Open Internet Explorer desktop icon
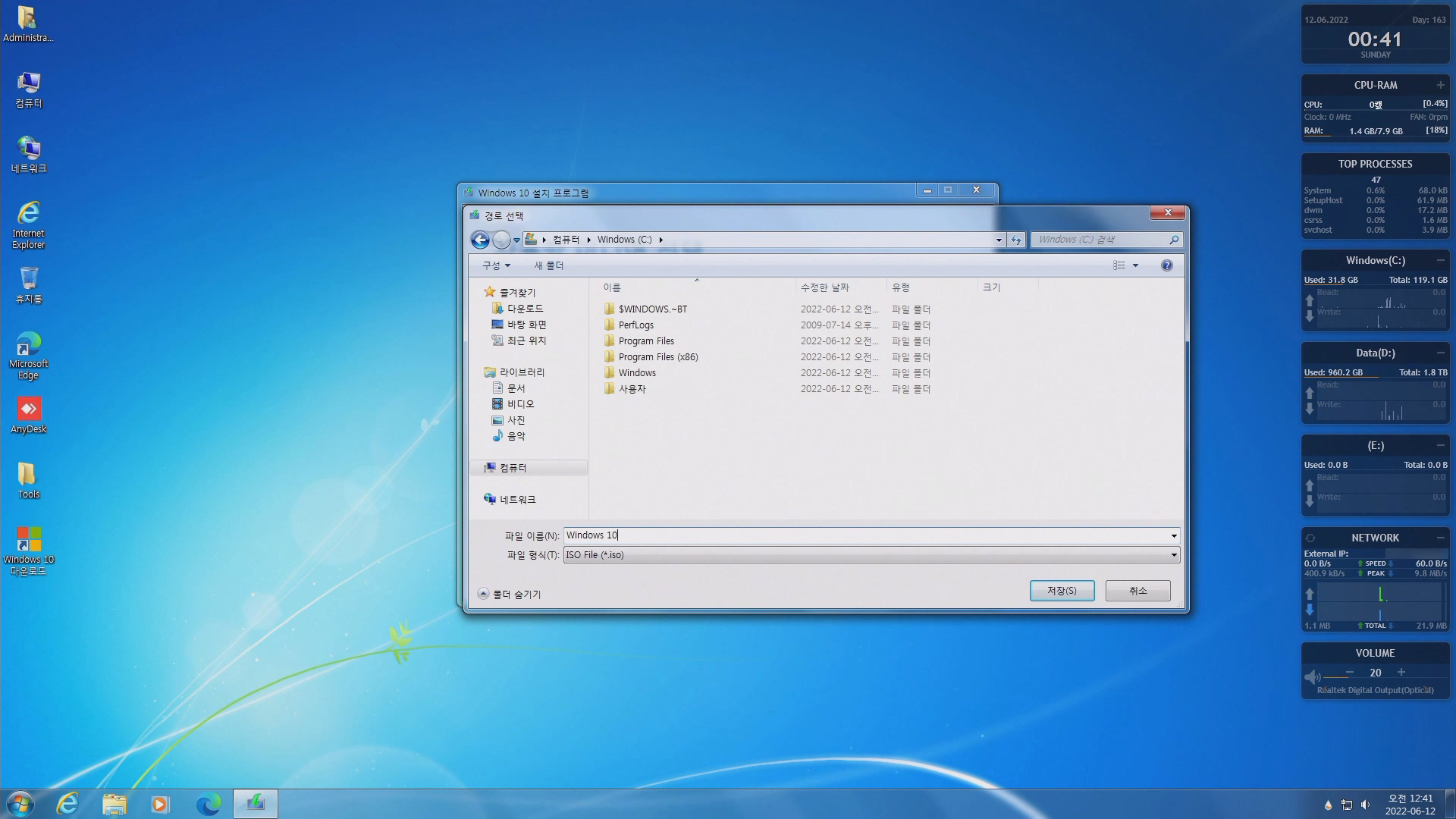The image size is (1456, 819). coord(29,224)
